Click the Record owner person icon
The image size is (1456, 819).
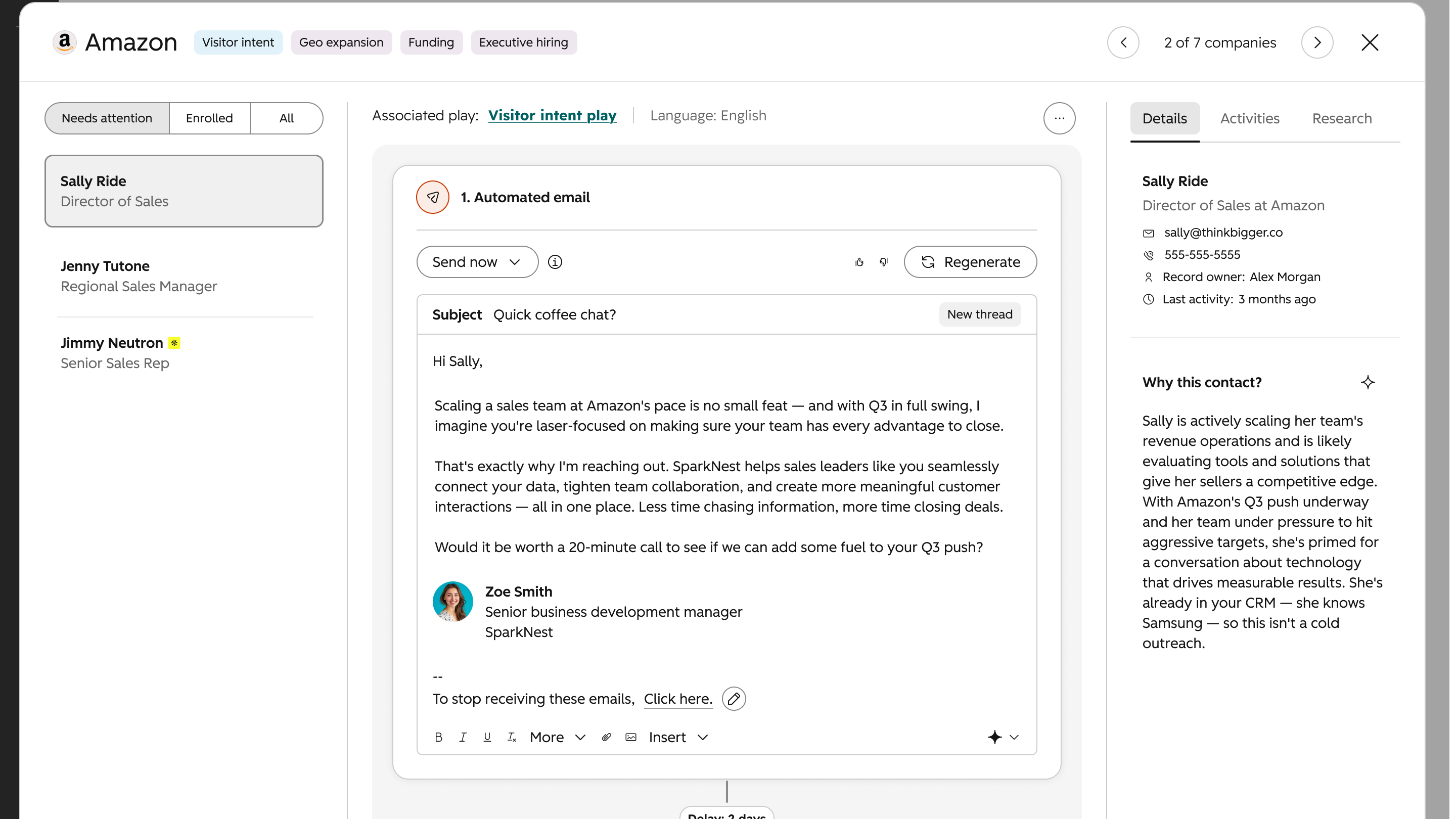1149,277
